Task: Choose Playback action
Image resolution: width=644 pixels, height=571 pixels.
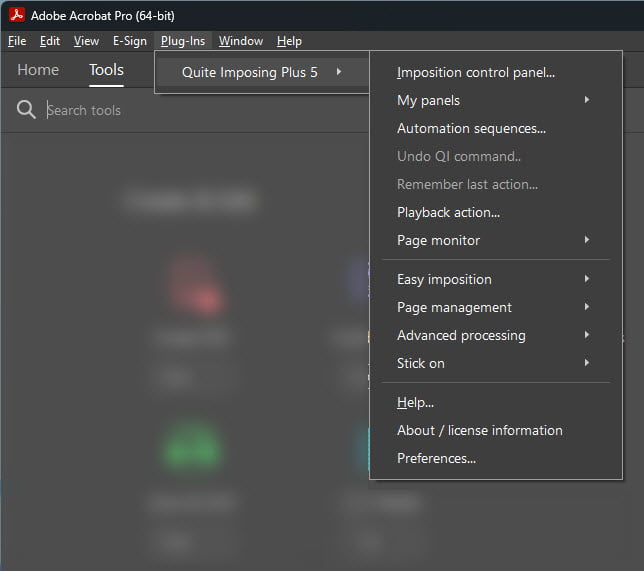Action: coord(496,212)
